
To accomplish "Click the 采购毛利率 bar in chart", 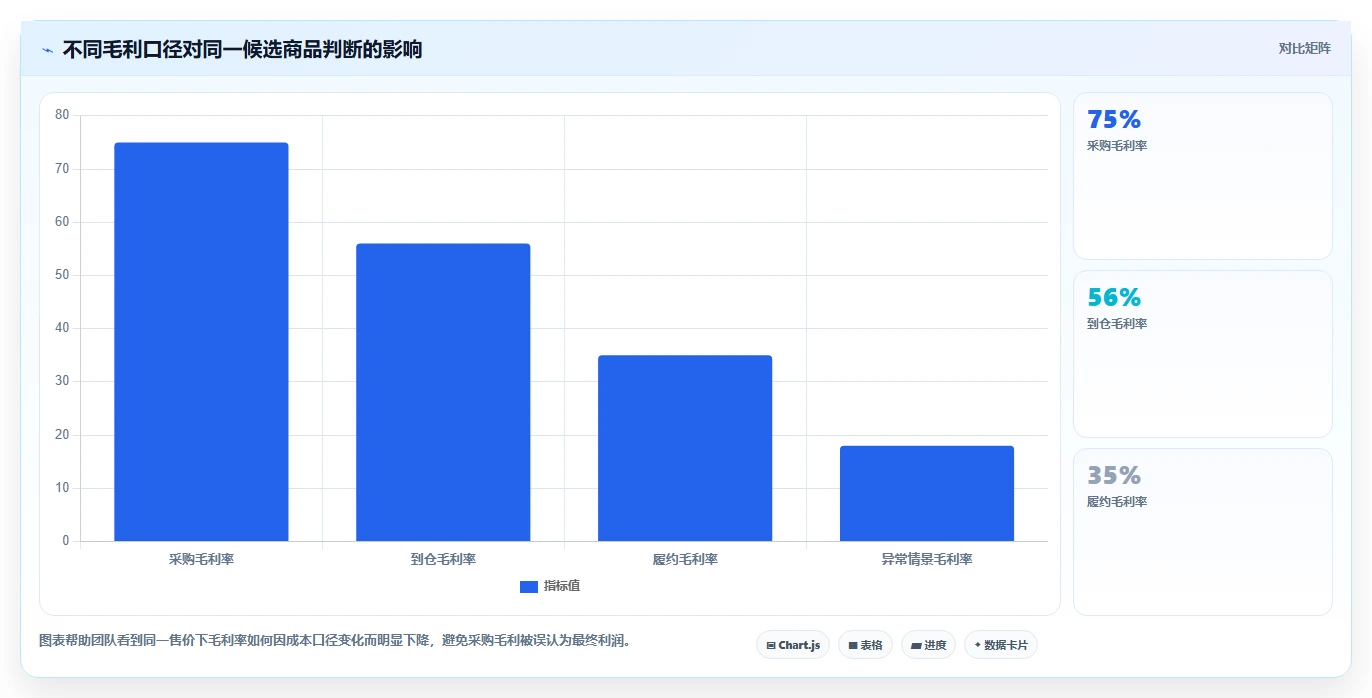I will click(201, 342).
